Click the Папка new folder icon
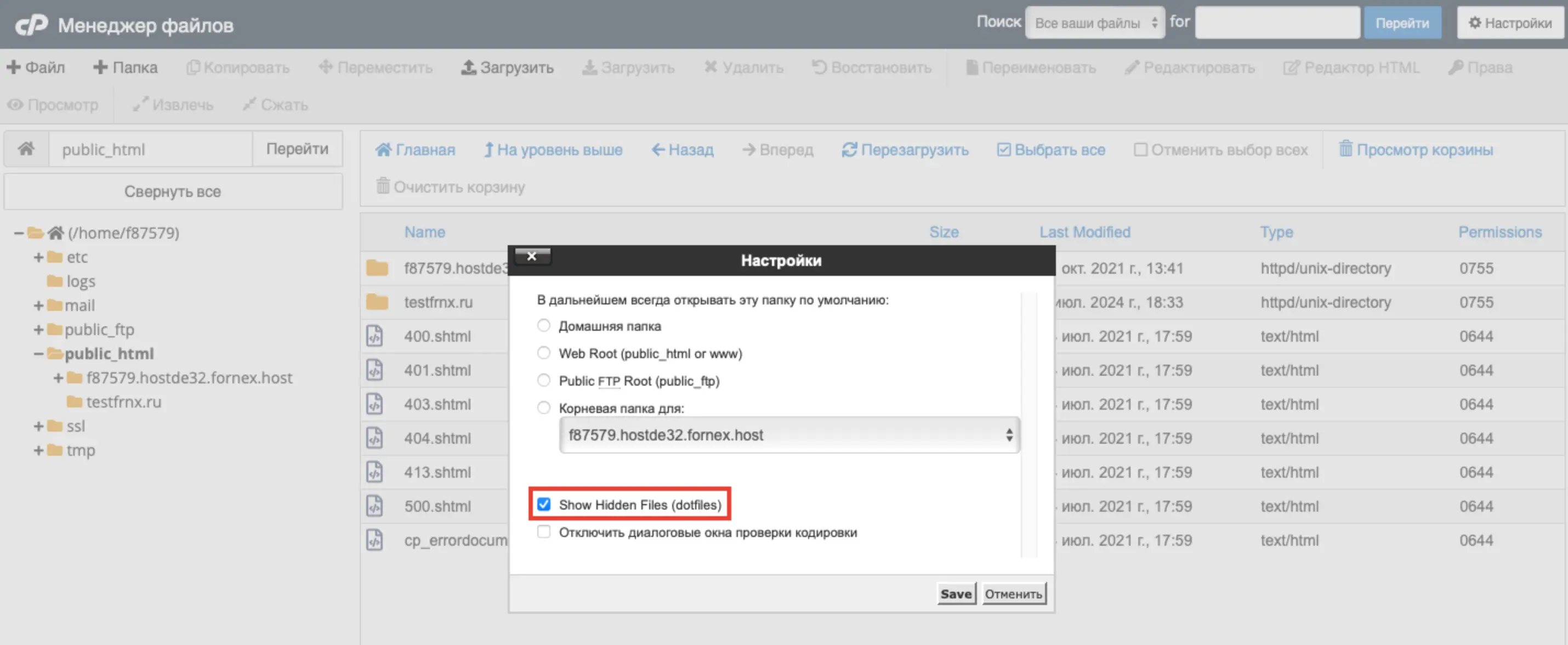 [100, 67]
